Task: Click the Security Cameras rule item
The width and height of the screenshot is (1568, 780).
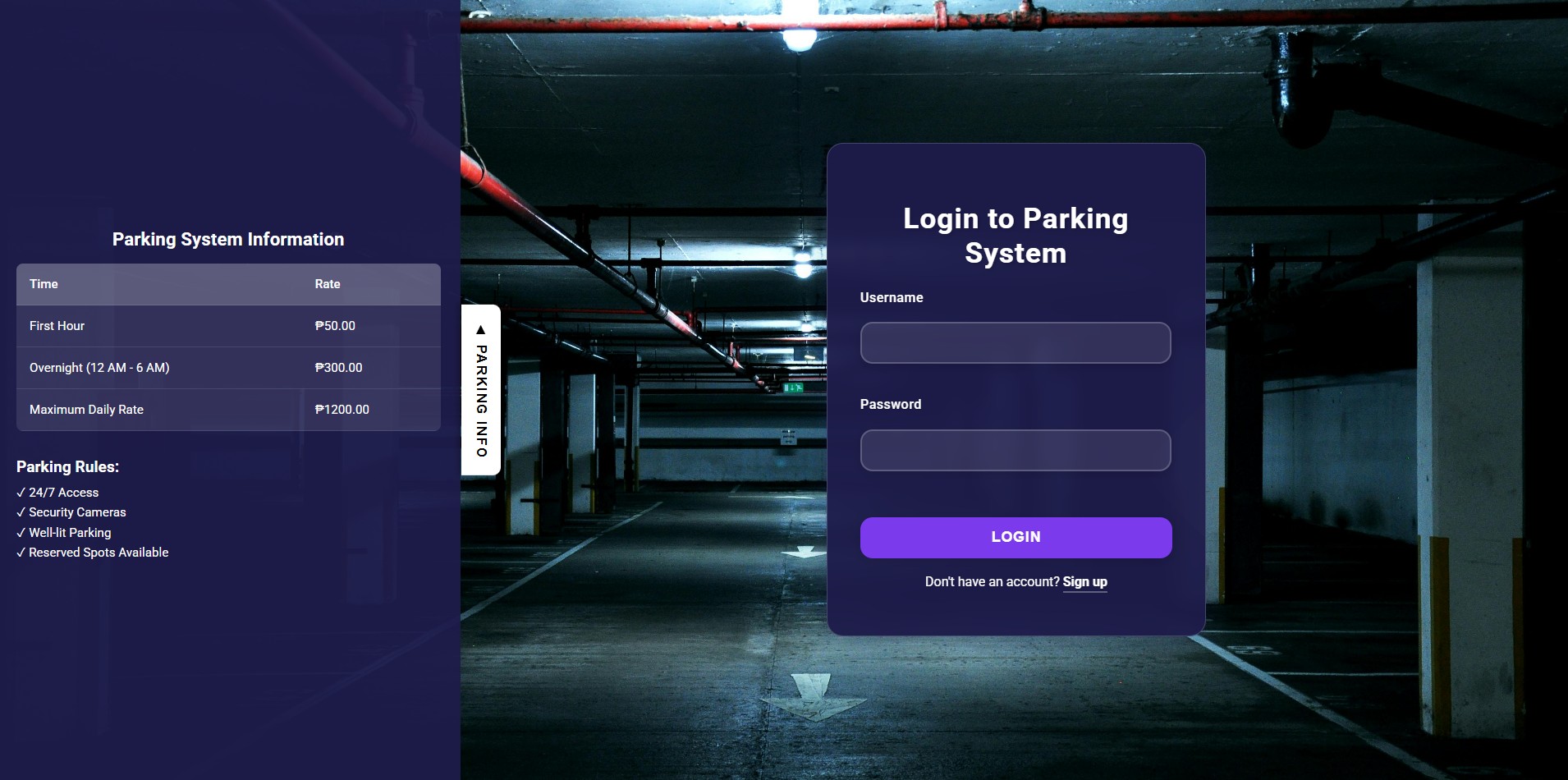Action: pos(71,512)
